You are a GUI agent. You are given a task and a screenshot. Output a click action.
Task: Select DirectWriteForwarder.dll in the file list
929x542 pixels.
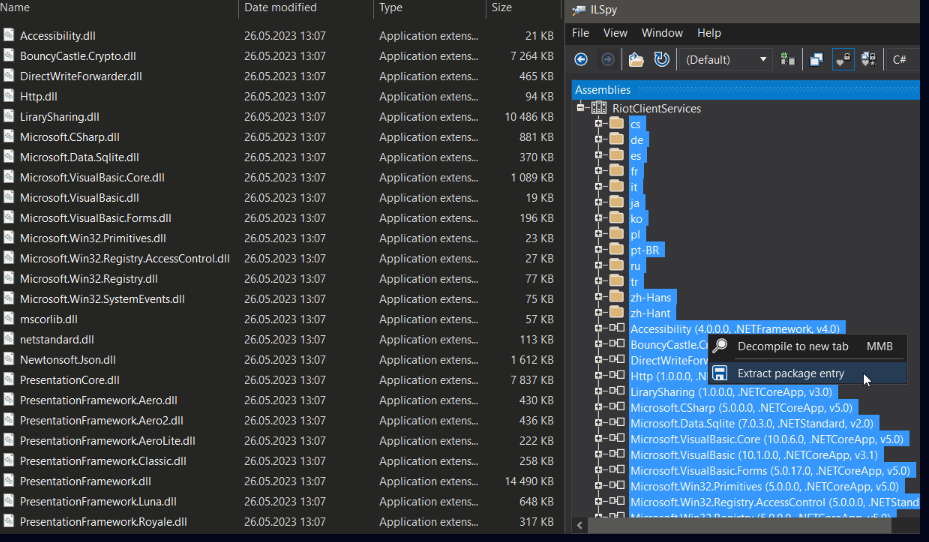[81, 76]
